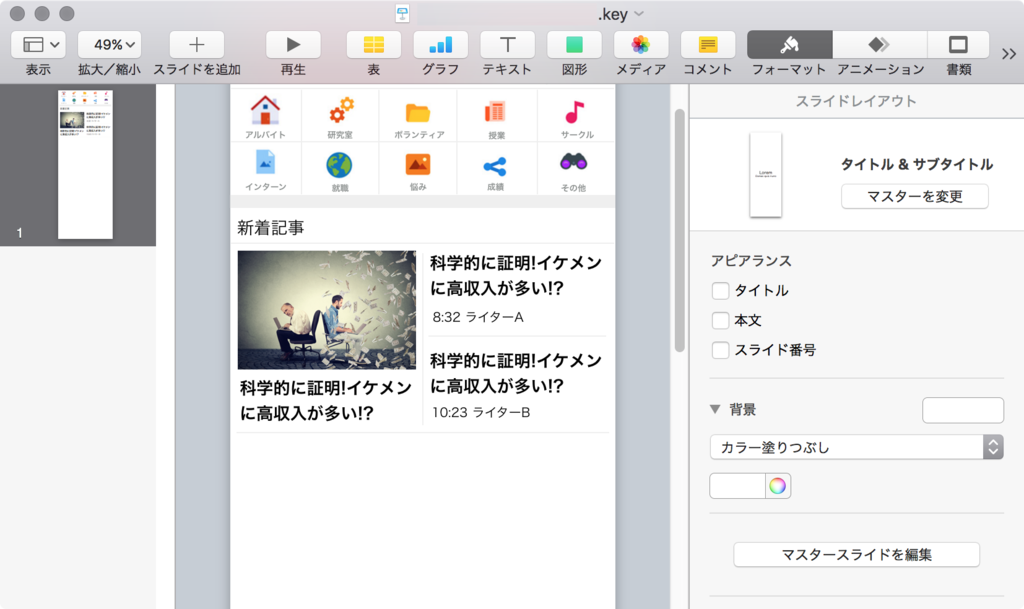Click the スライドレイアウト panel header

(x=856, y=101)
